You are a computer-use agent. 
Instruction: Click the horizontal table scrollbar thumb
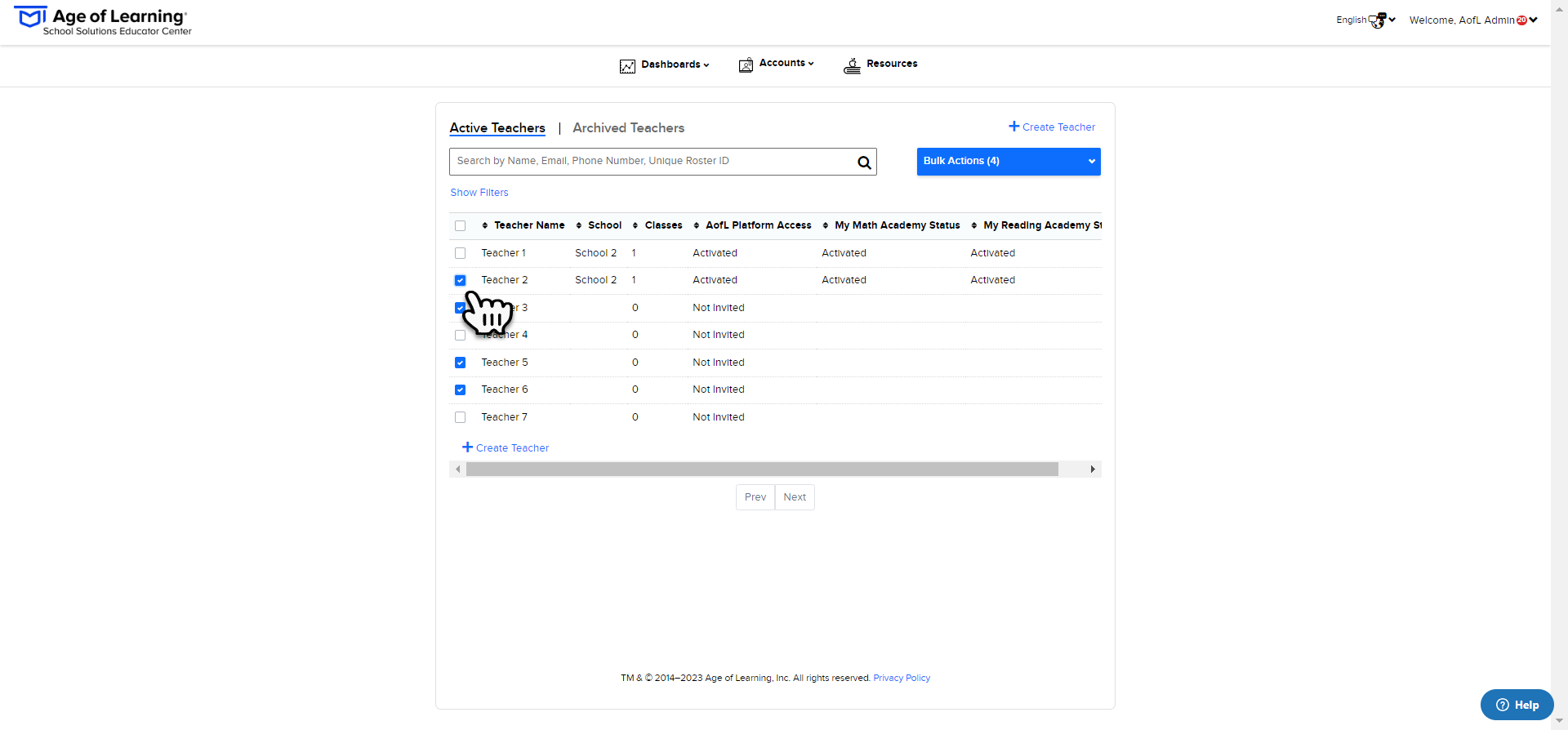tap(762, 470)
